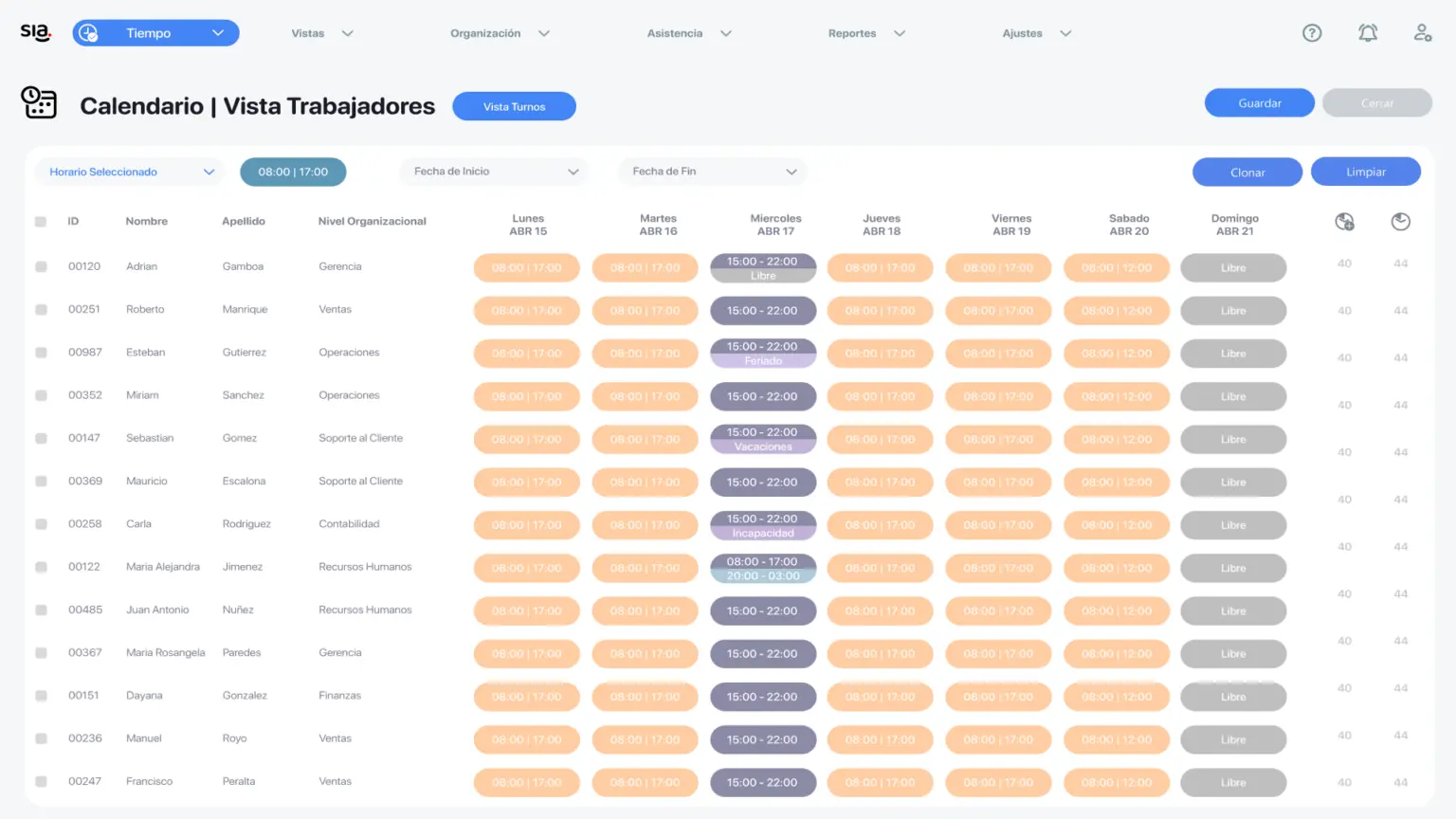Check the box for Adrian Gamboa's row
Viewport: 1456px width, 819px height.
tap(41, 267)
